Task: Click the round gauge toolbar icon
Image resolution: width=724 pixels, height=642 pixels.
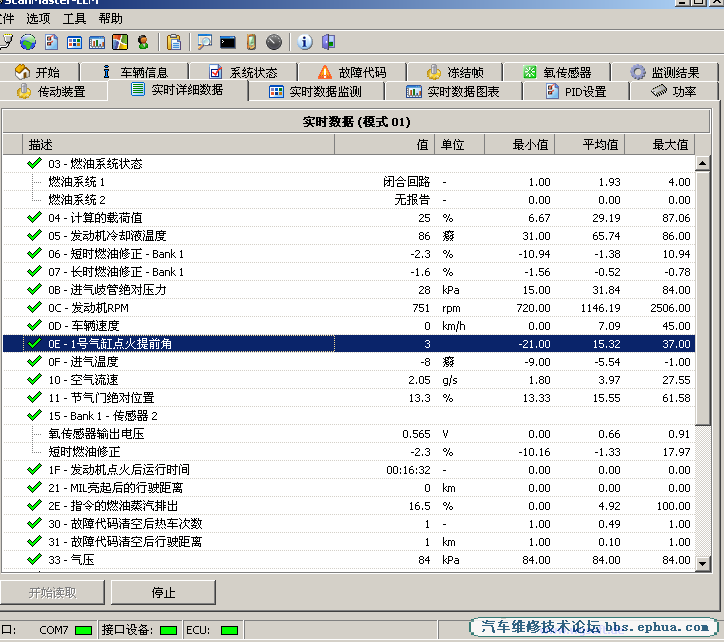Action: (x=274, y=42)
